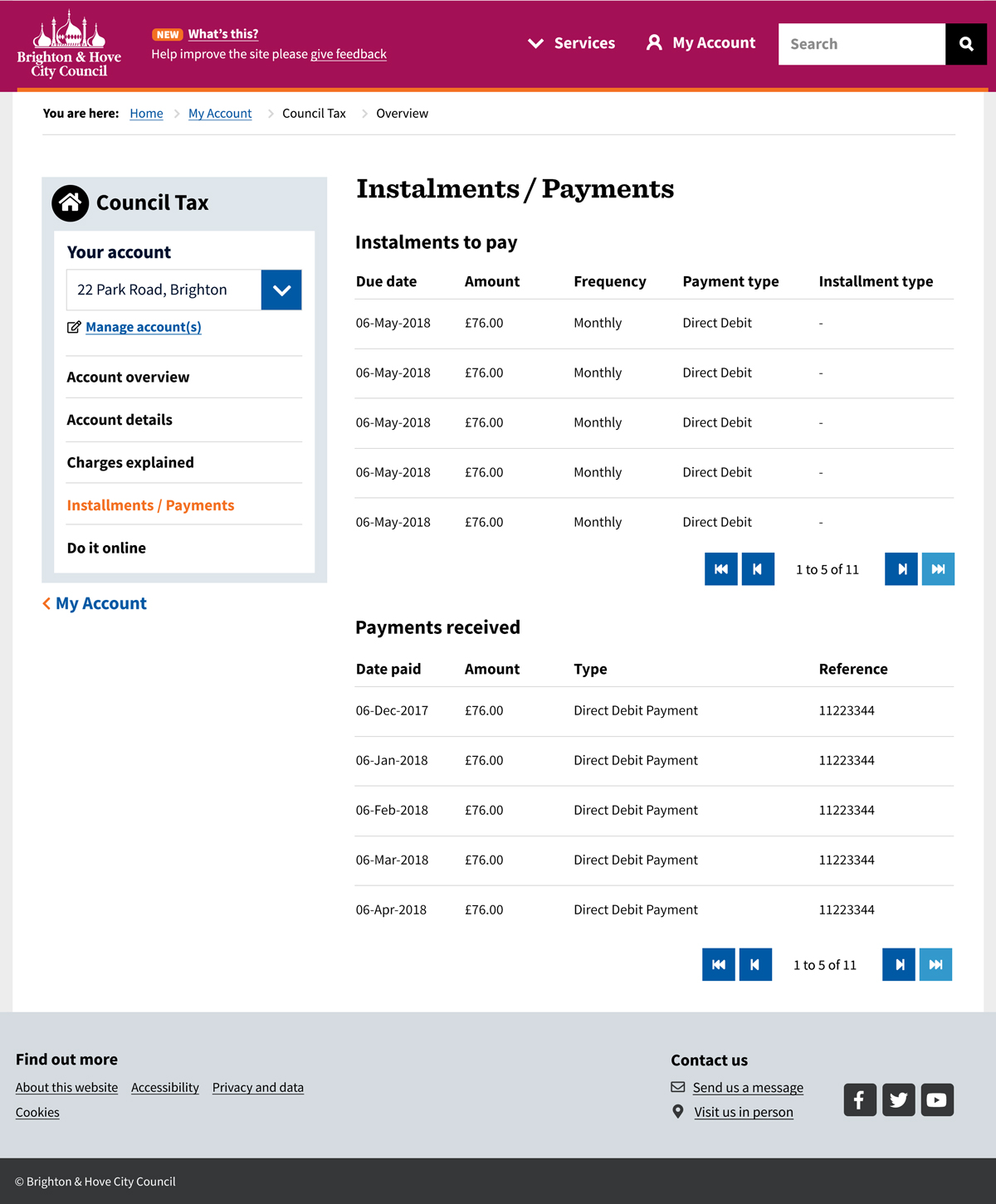Click the Brighton & Hove City Council logo

(69, 45)
